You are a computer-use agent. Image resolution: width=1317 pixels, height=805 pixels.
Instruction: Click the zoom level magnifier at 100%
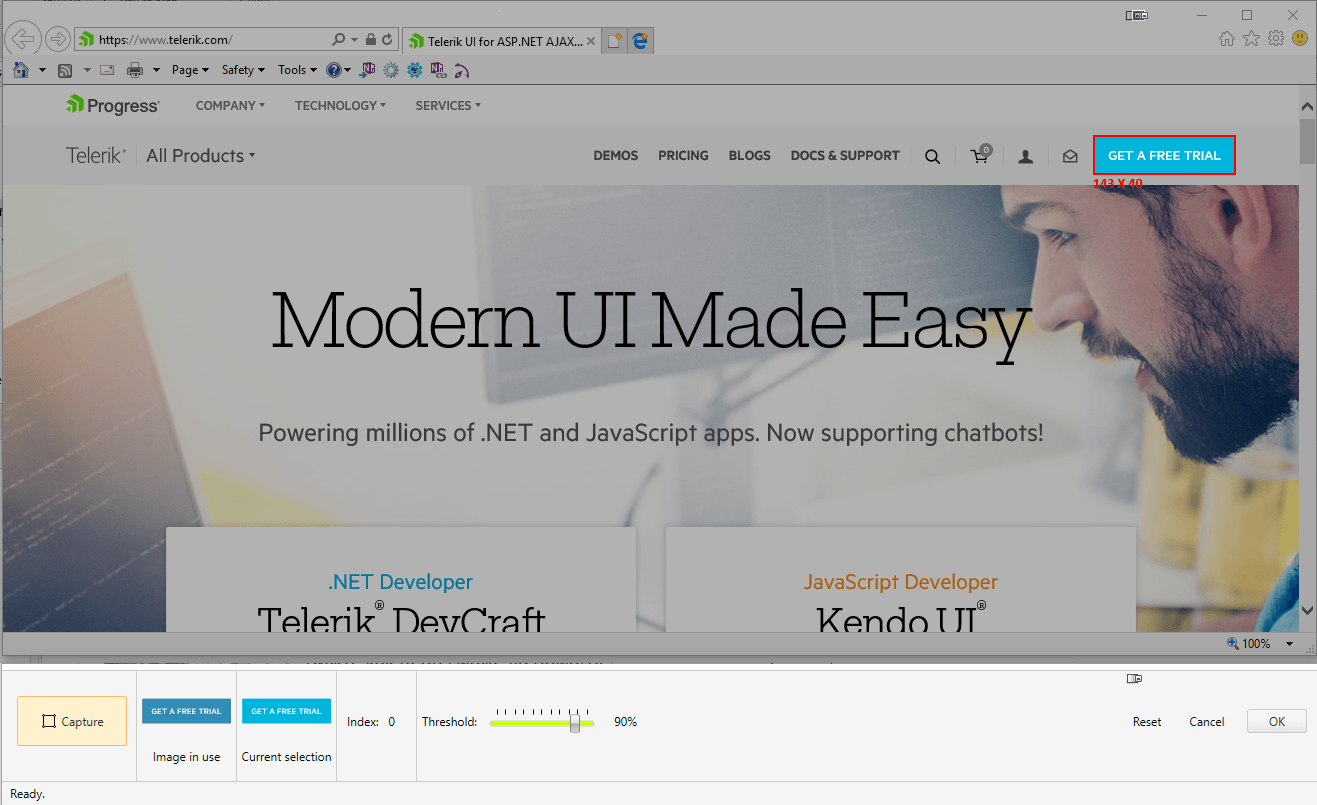1234,644
